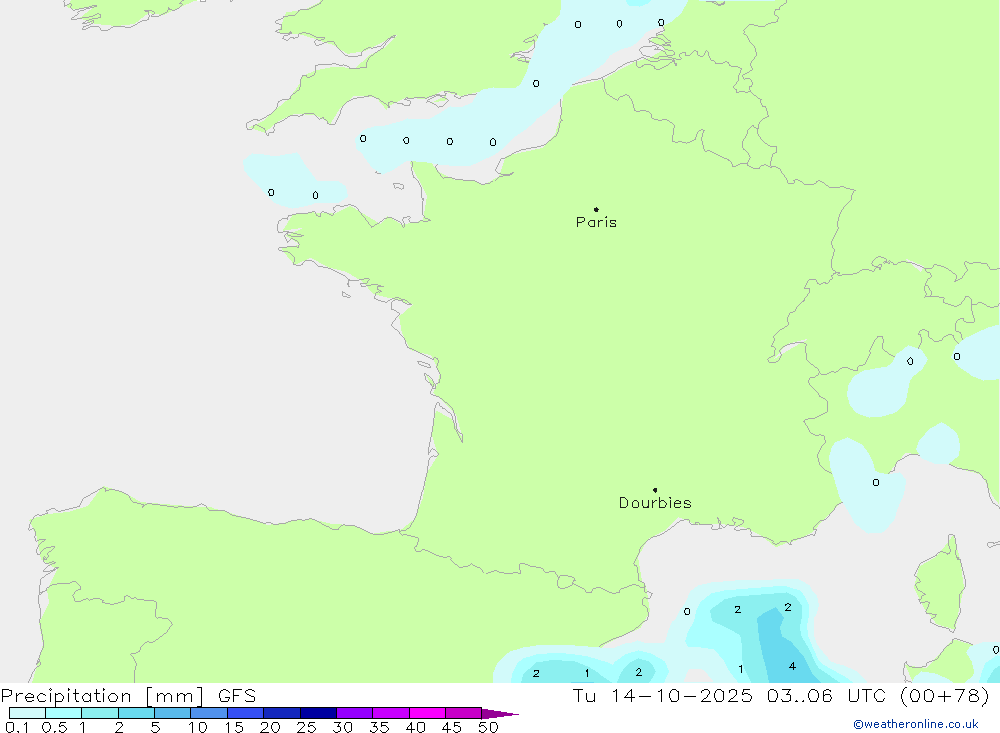Screen dimensions: 1000x733
Task: Select the 5 mm legend color swatch
Action: pos(172,713)
